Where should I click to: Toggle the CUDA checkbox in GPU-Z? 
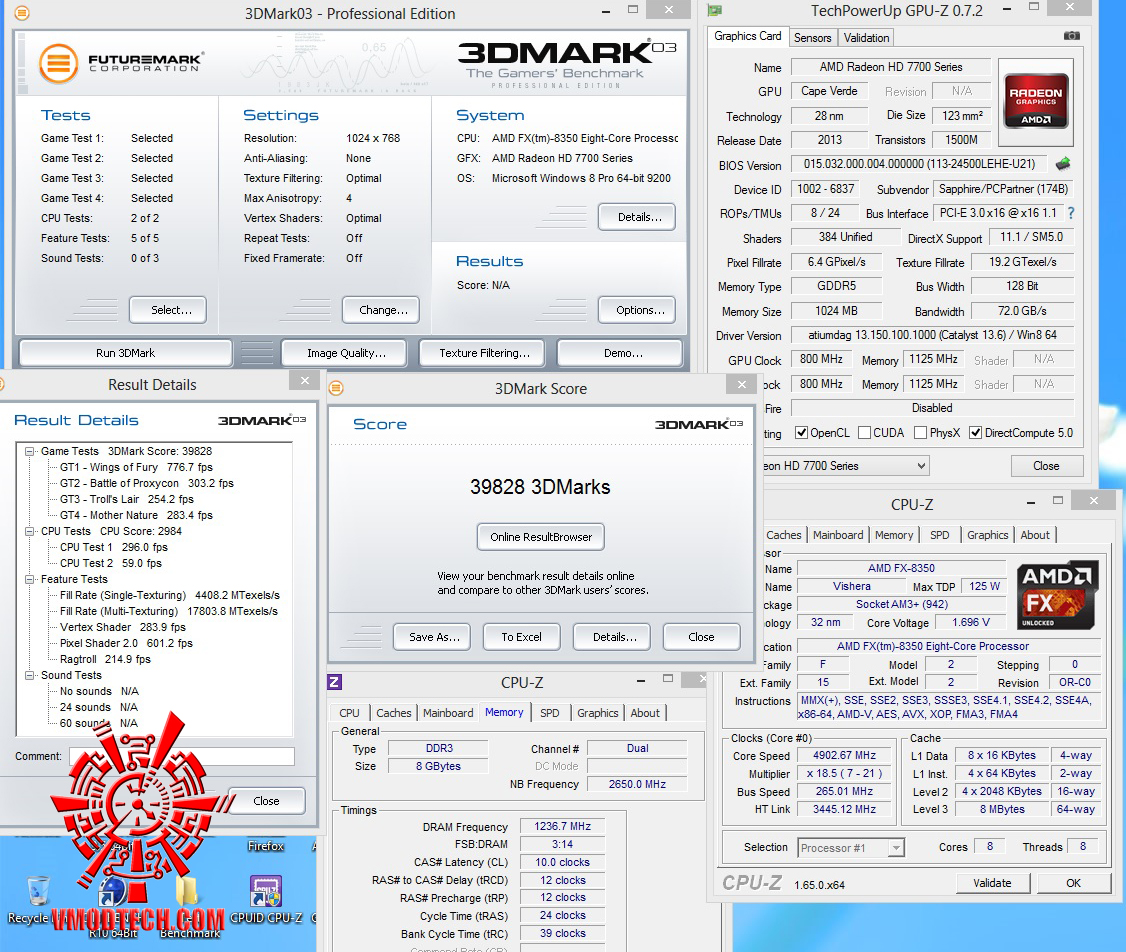point(865,432)
